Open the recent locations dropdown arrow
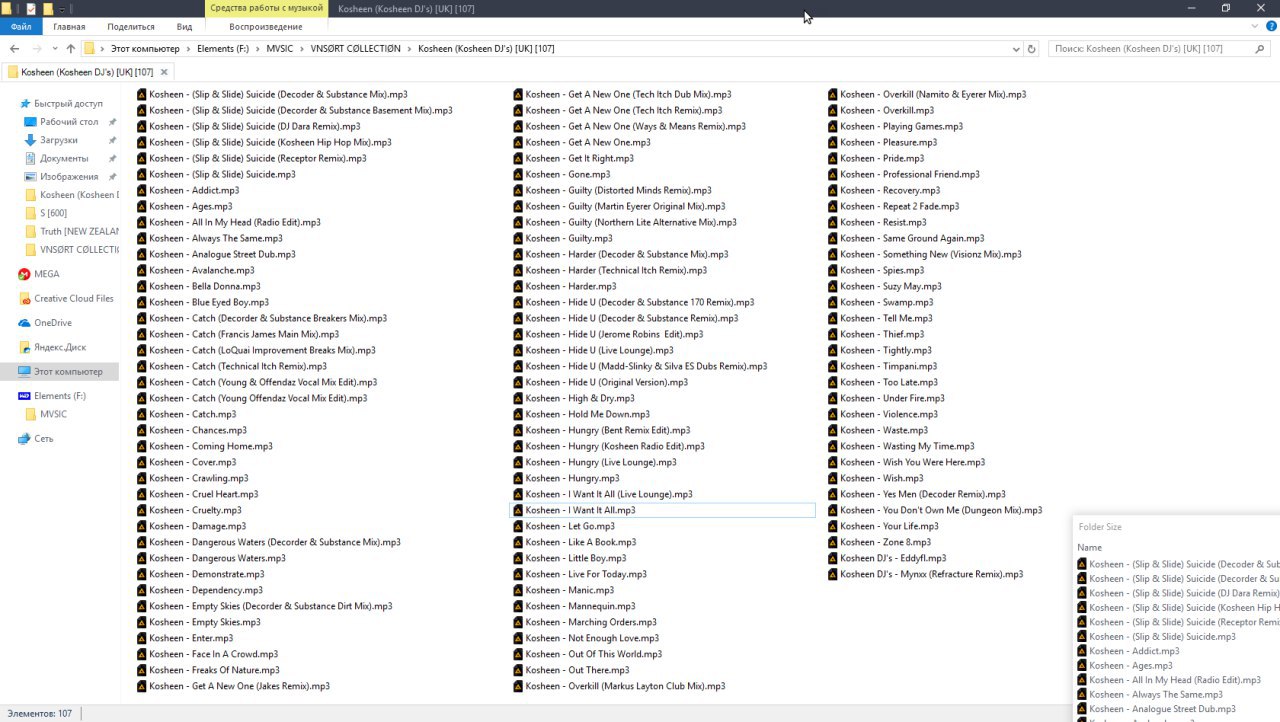 55,48
